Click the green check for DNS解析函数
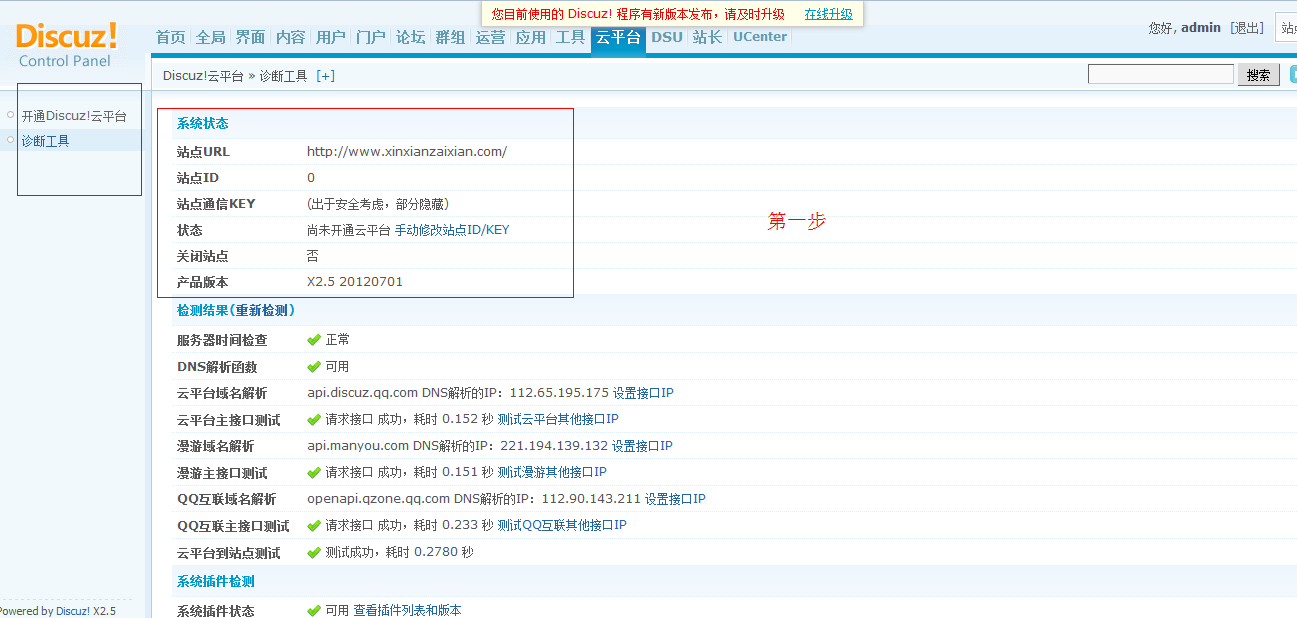The image size is (1297, 618). [314, 367]
